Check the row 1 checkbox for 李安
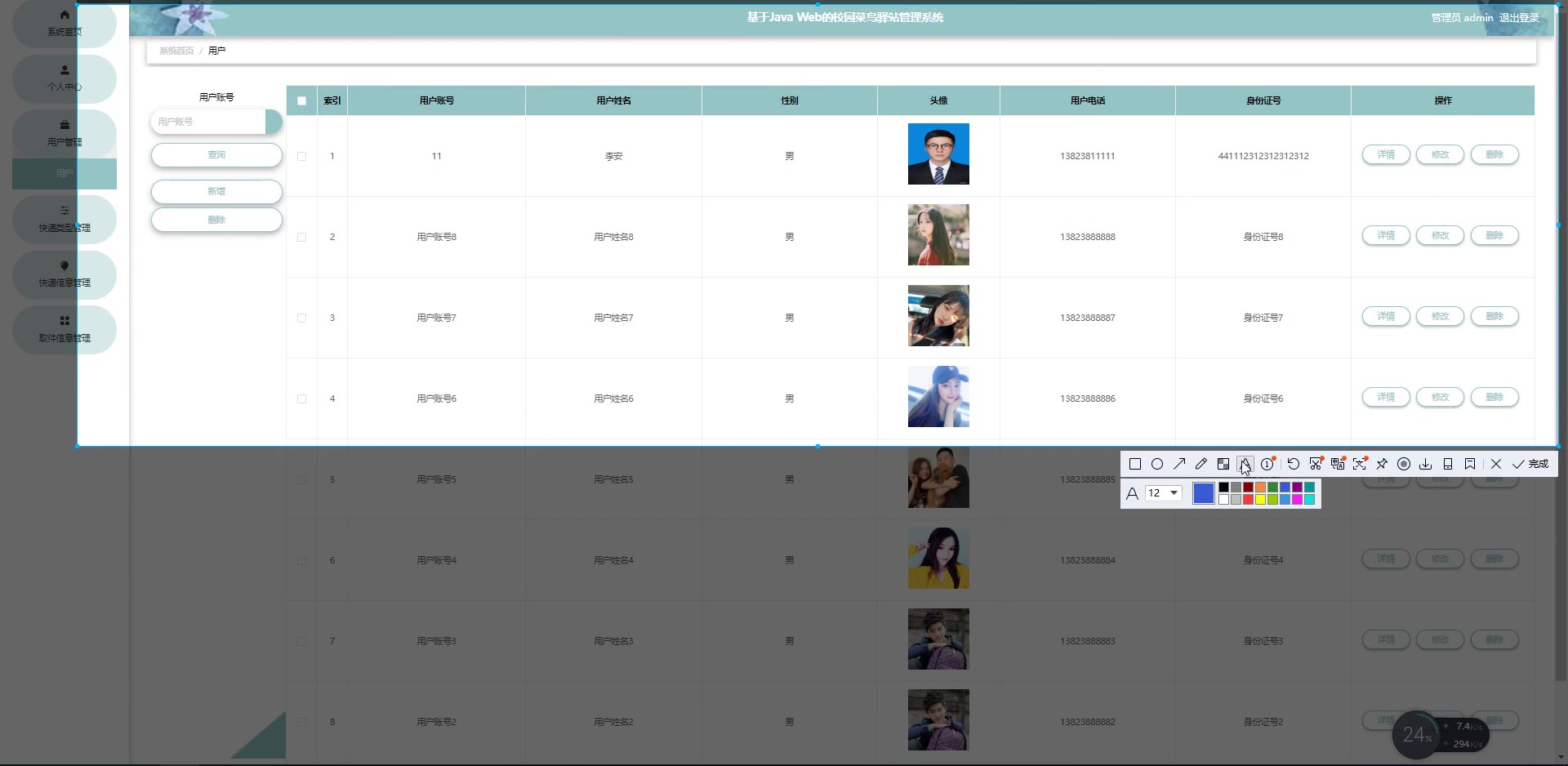Viewport: 1568px width, 766px height. (x=302, y=156)
